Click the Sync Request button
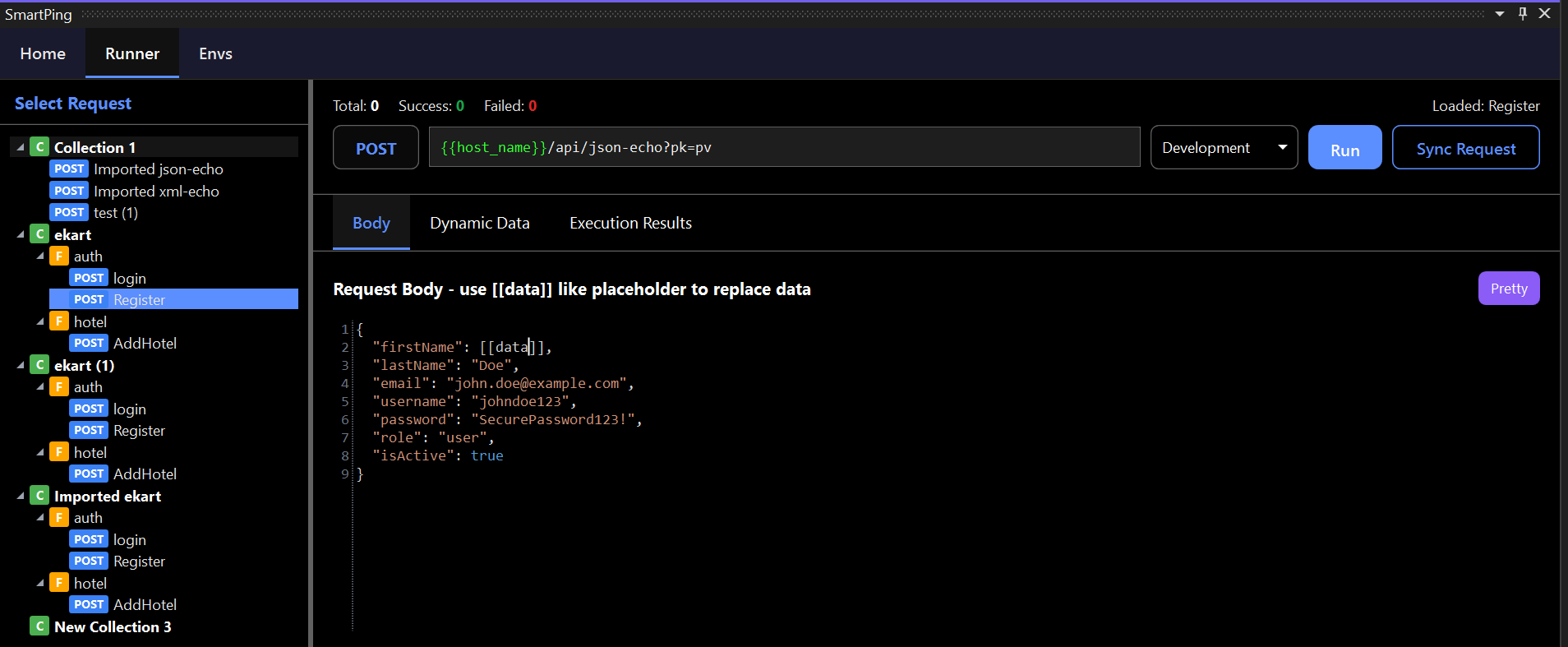 pos(1465,148)
